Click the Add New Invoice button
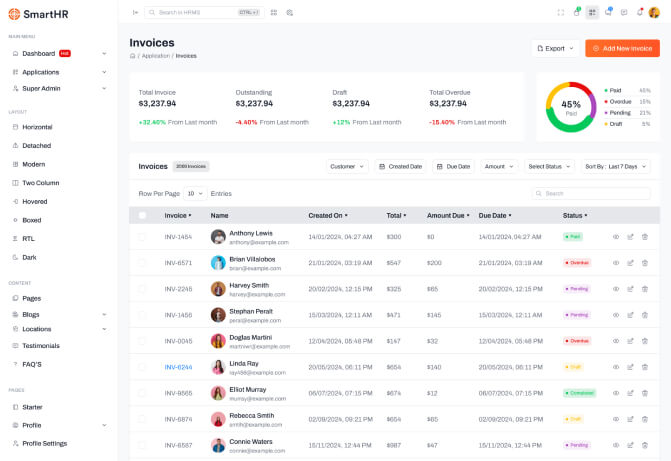This screenshot has height=461, width=671. (x=622, y=48)
